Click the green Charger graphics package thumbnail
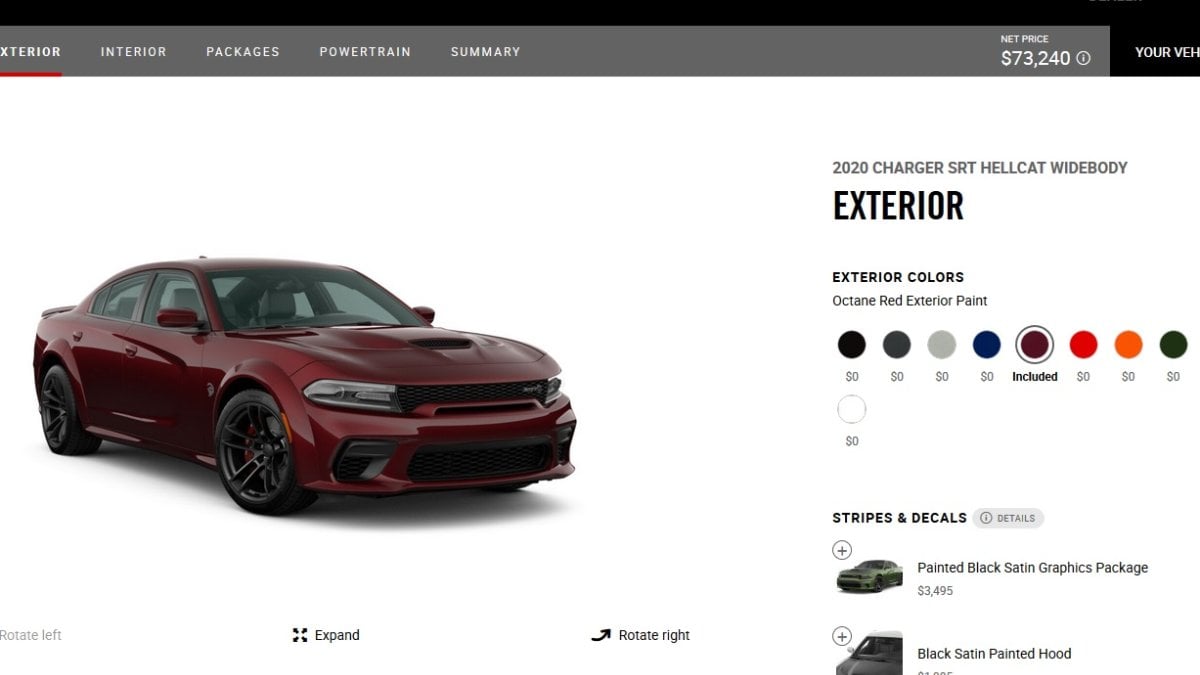The image size is (1200, 675). tap(870, 577)
